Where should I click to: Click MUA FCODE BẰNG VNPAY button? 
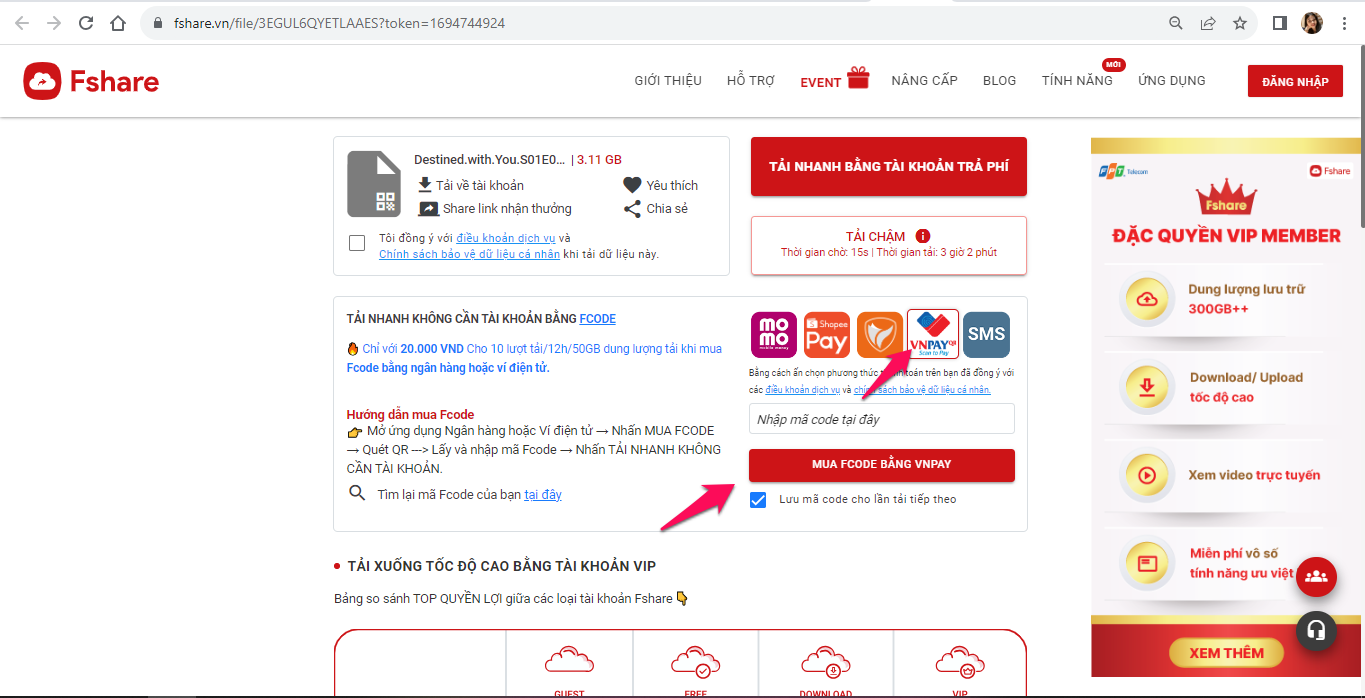coord(882,465)
